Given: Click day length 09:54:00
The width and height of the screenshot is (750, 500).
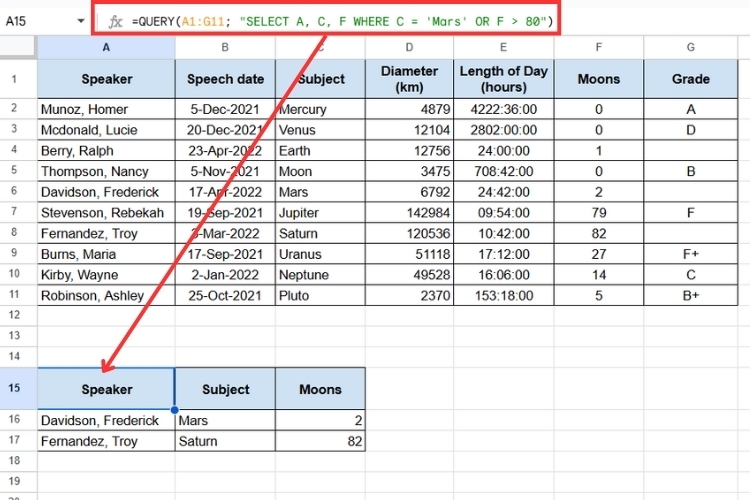Looking at the screenshot, I should 503,212.
